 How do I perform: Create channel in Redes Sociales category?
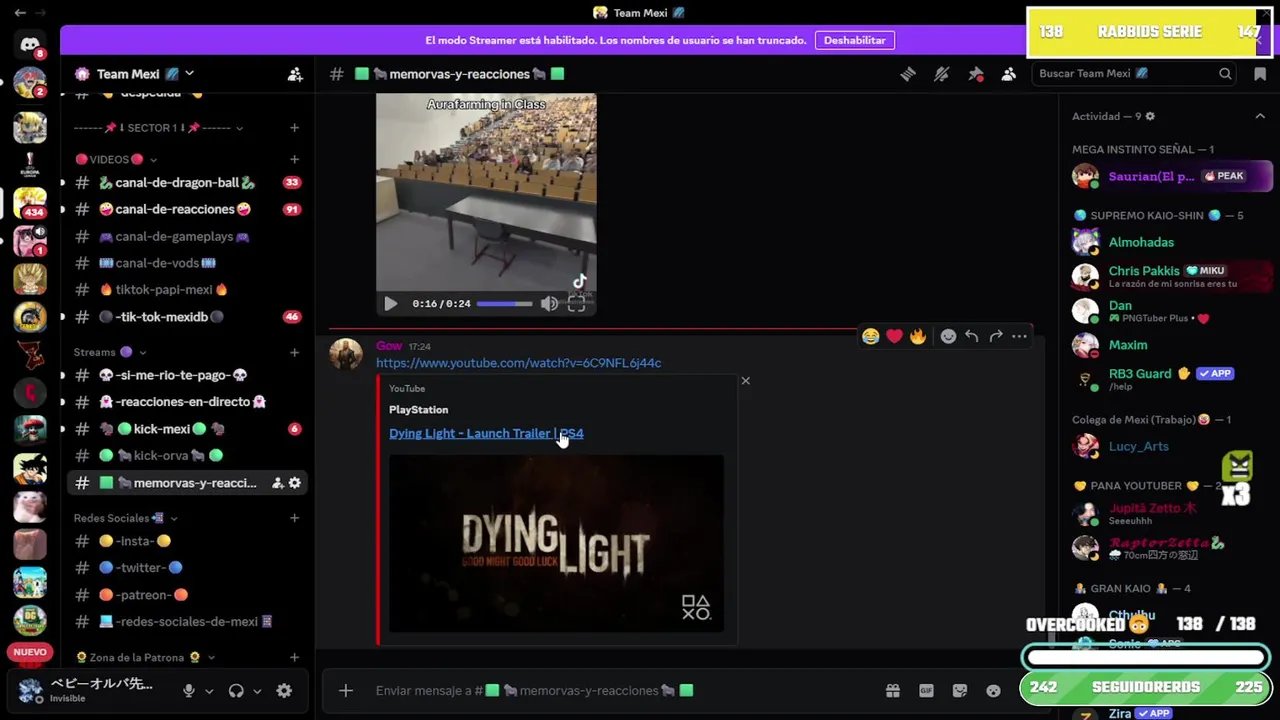pyautogui.click(x=294, y=518)
